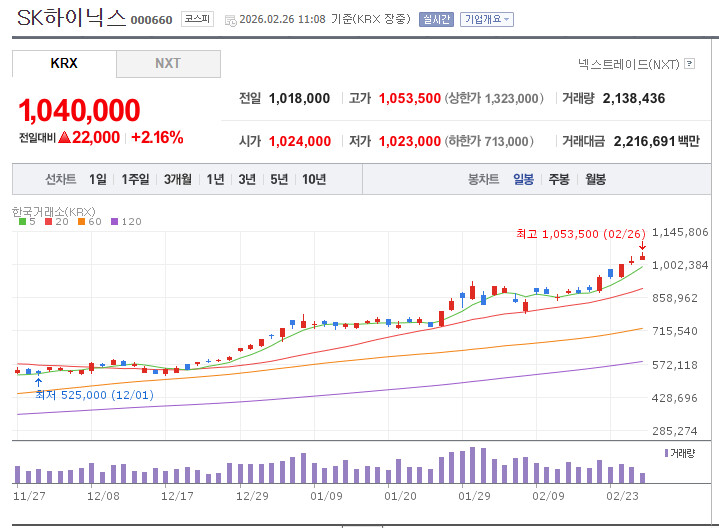Click the 실시간 real-time badge
The height and width of the screenshot is (528, 719).
coord(436,20)
